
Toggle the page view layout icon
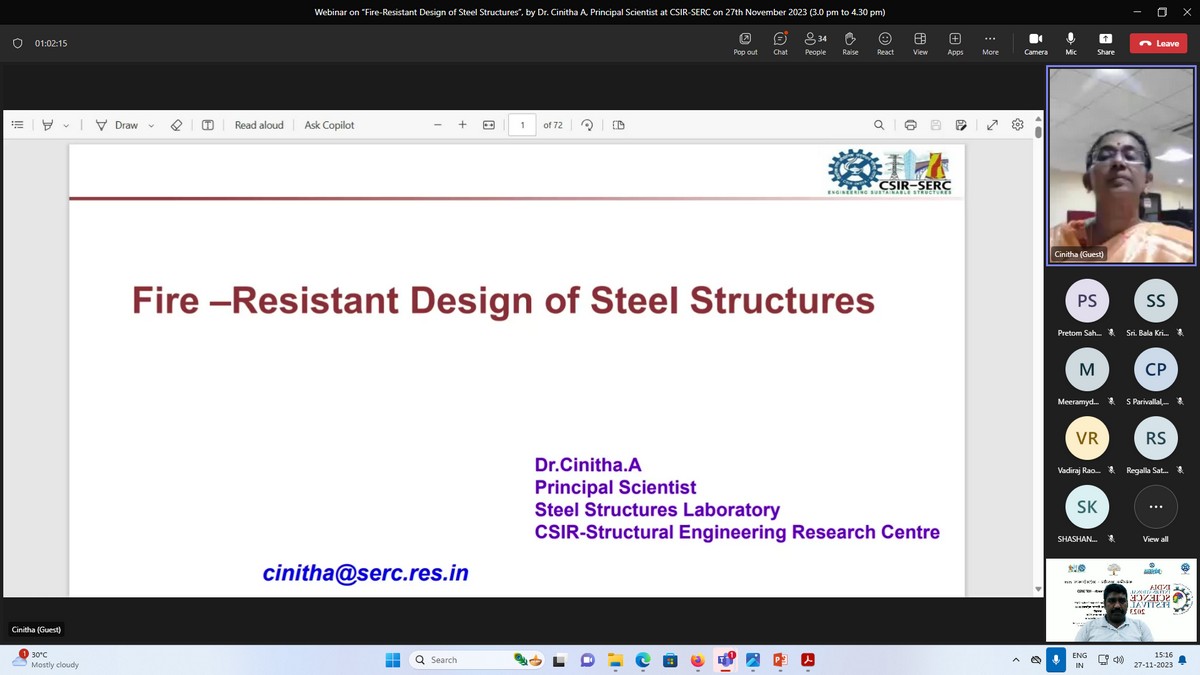coord(618,125)
